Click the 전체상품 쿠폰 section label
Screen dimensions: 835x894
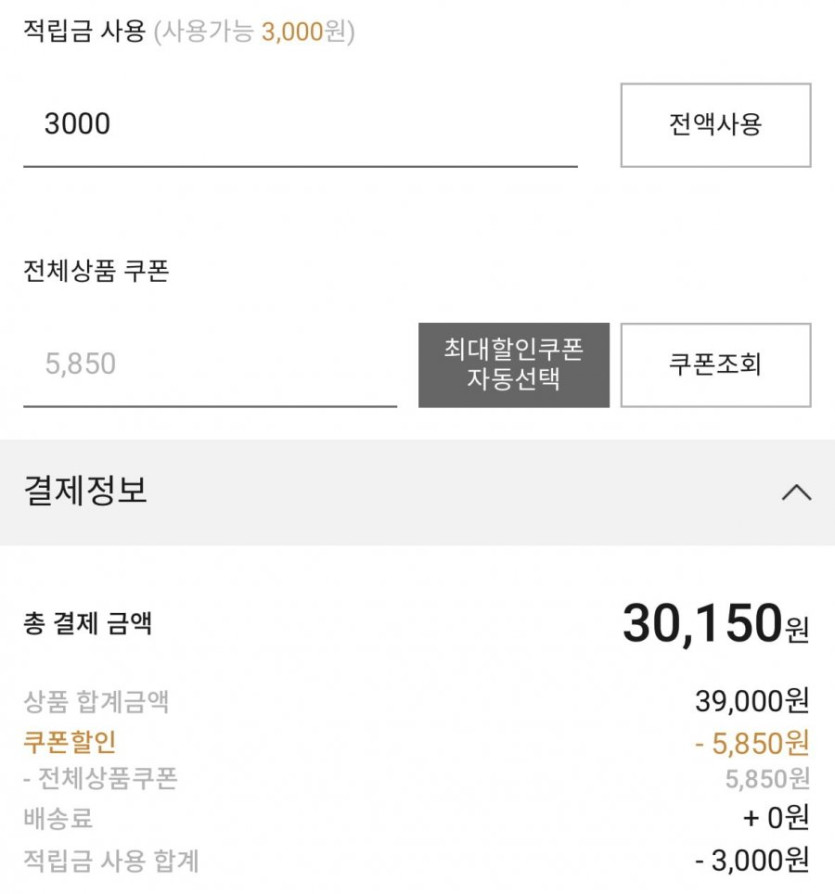pyautogui.click(x=96, y=271)
